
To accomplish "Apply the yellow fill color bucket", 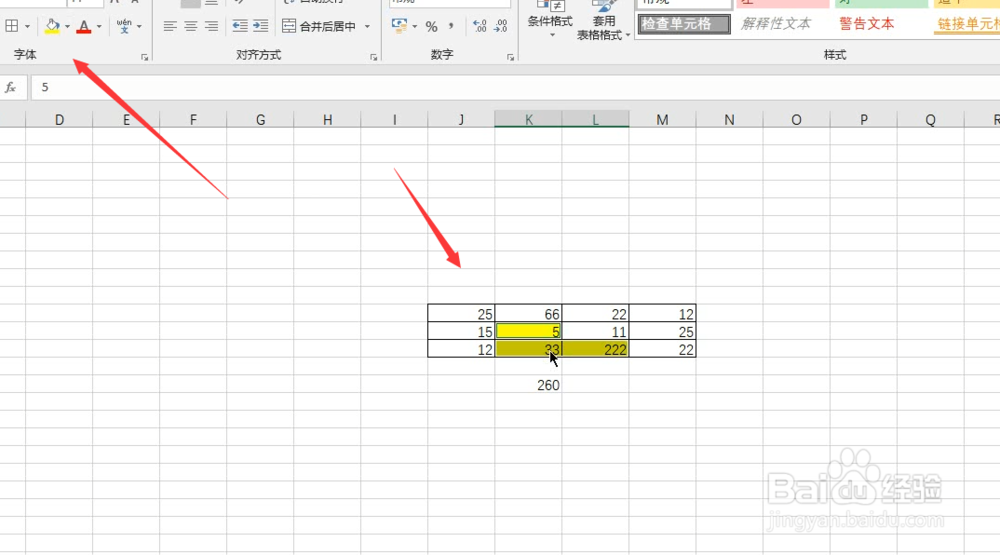I will tap(52, 26).
